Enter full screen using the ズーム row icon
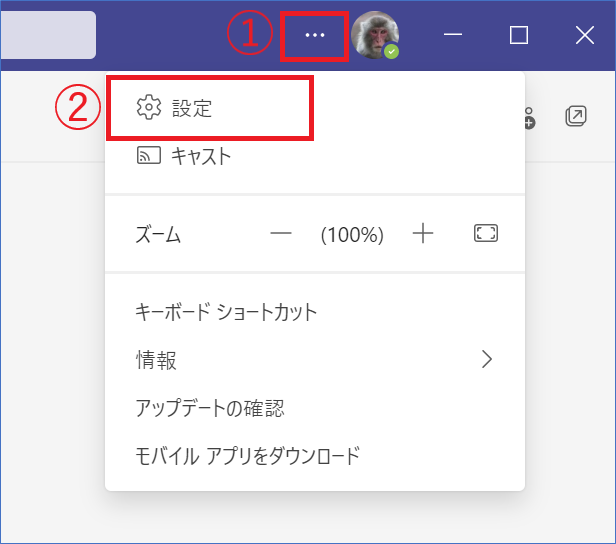Screen dimensions: 616x544 (x=486, y=234)
